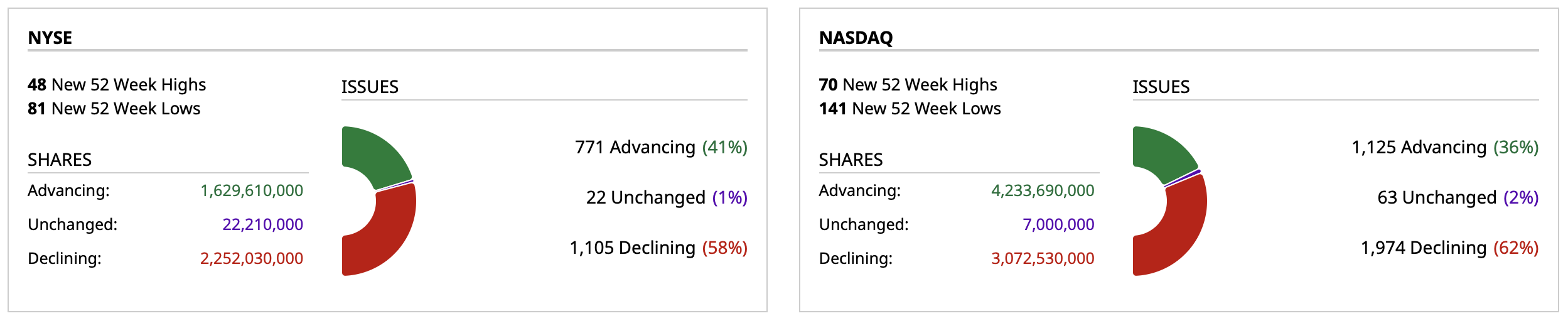Click NASDAQ 141 New 52 Week Lows
Screen dimensions: 1568x323
910,109
